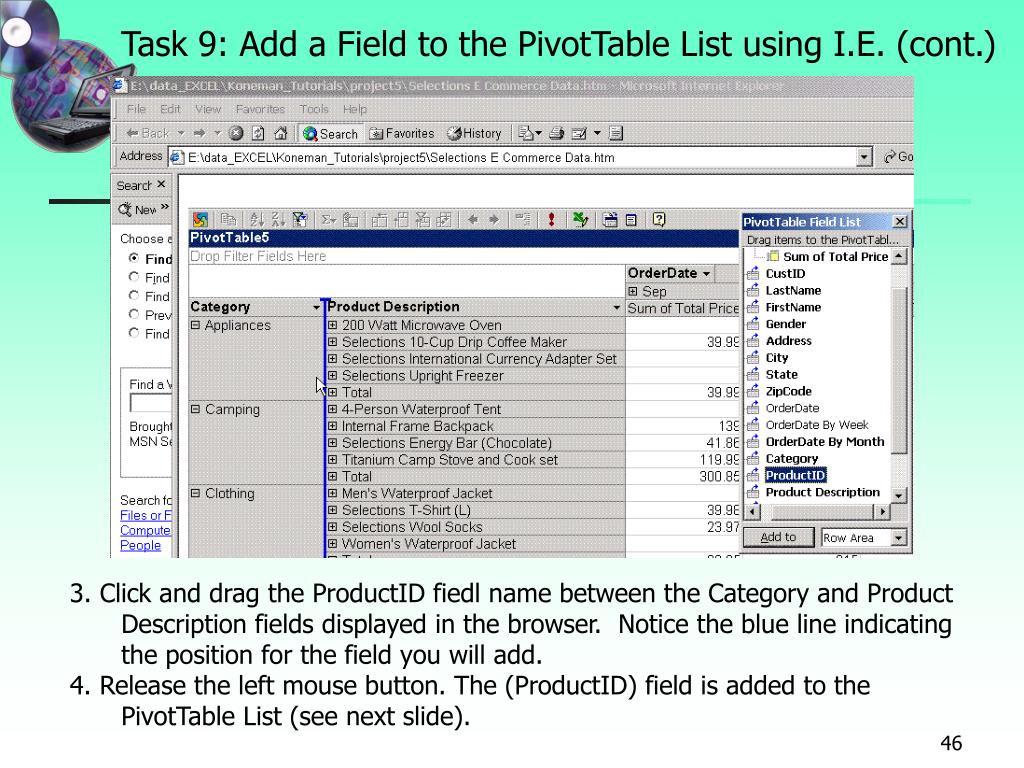The height and width of the screenshot is (768, 1024).
Task: Click the Move to Filter Area icon
Action: tap(423, 220)
